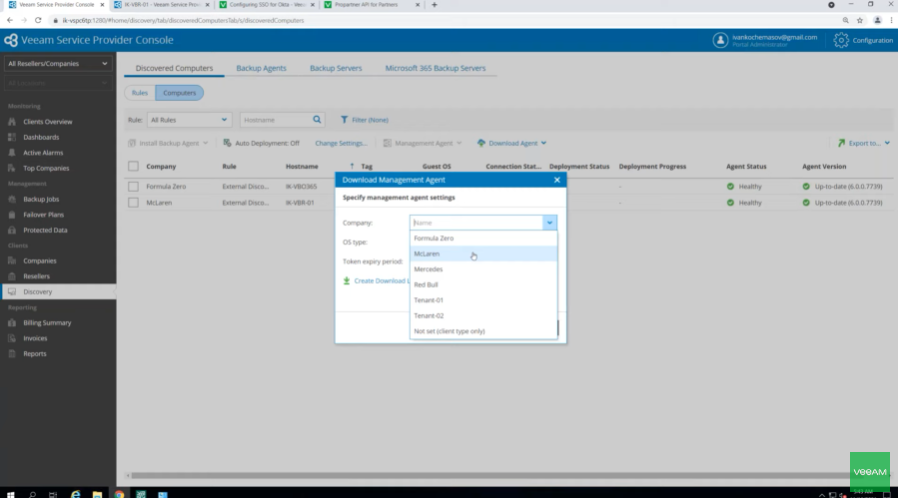Open the Download Agent dropdown
Screen dimensions: 898x498
coord(511,143)
